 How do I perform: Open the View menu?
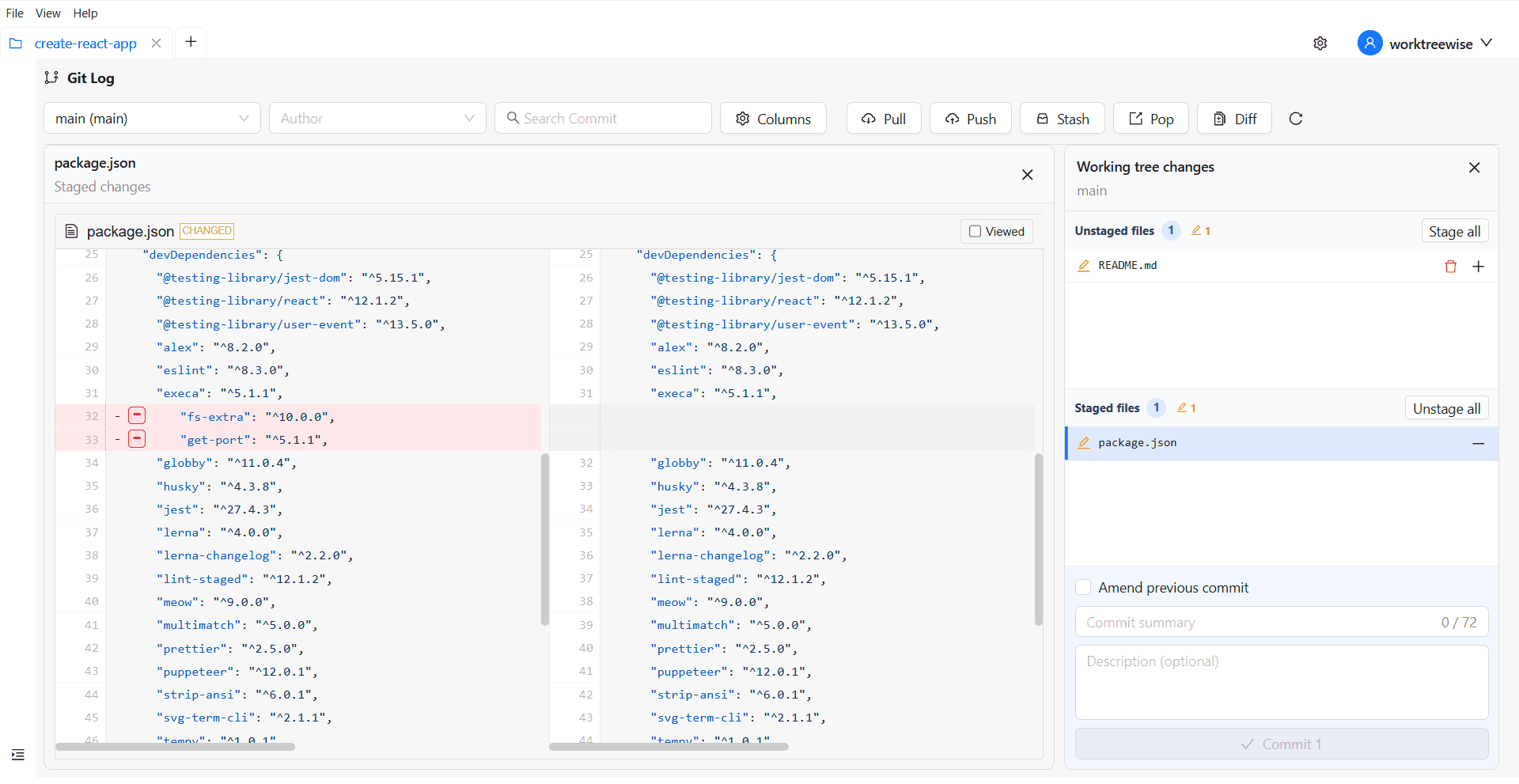click(x=47, y=13)
